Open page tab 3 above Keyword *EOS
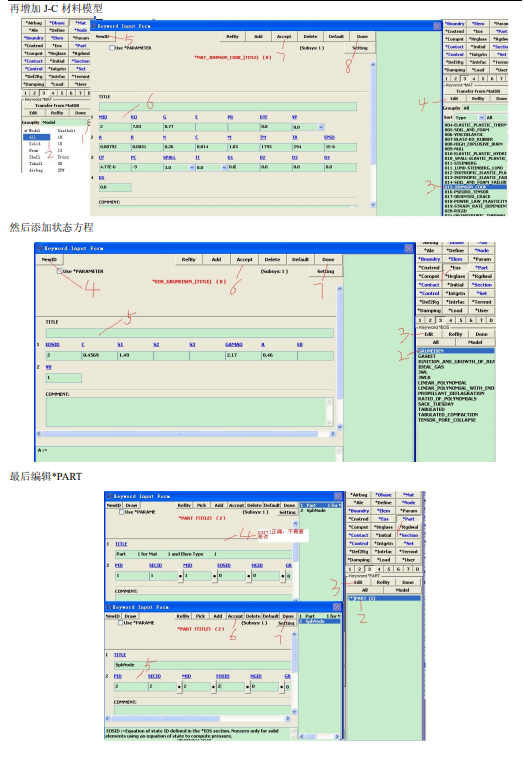Viewport: 524px width, 761px height. pyautogui.click(x=440, y=320)
